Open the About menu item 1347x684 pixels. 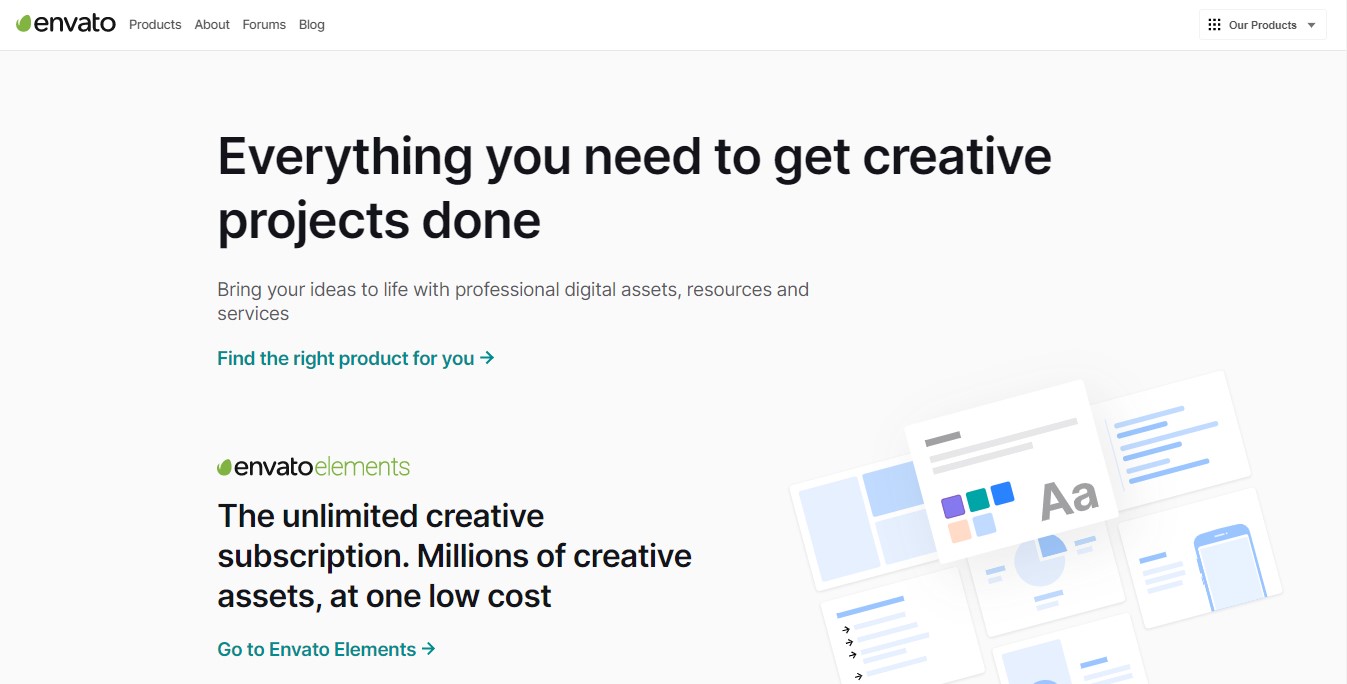(212, 25)
